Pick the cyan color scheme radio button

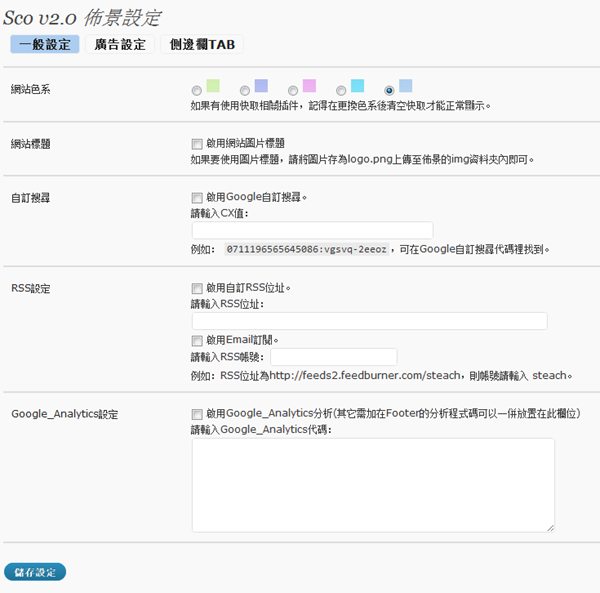[x=341, y=91]
